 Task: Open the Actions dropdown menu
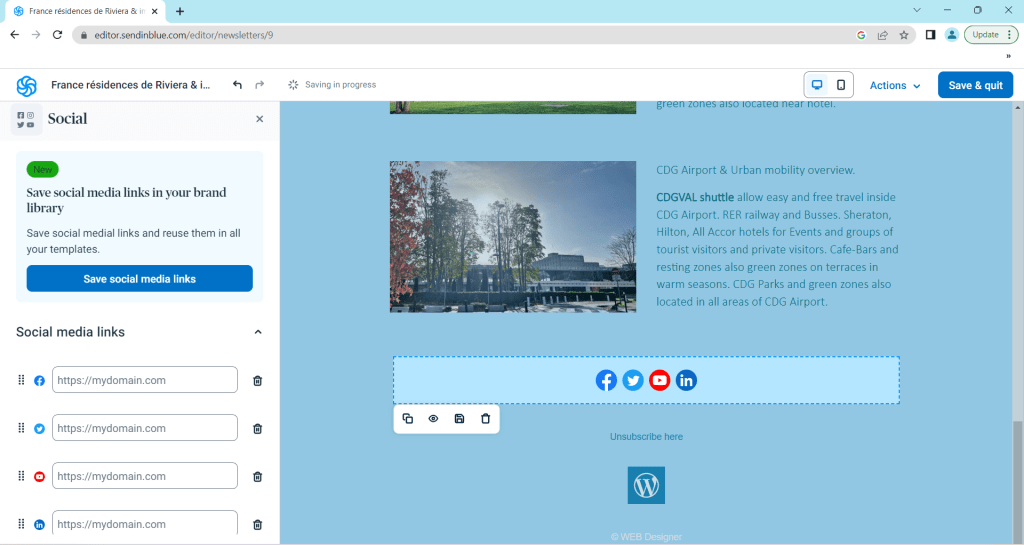click(x=894, y=86)
